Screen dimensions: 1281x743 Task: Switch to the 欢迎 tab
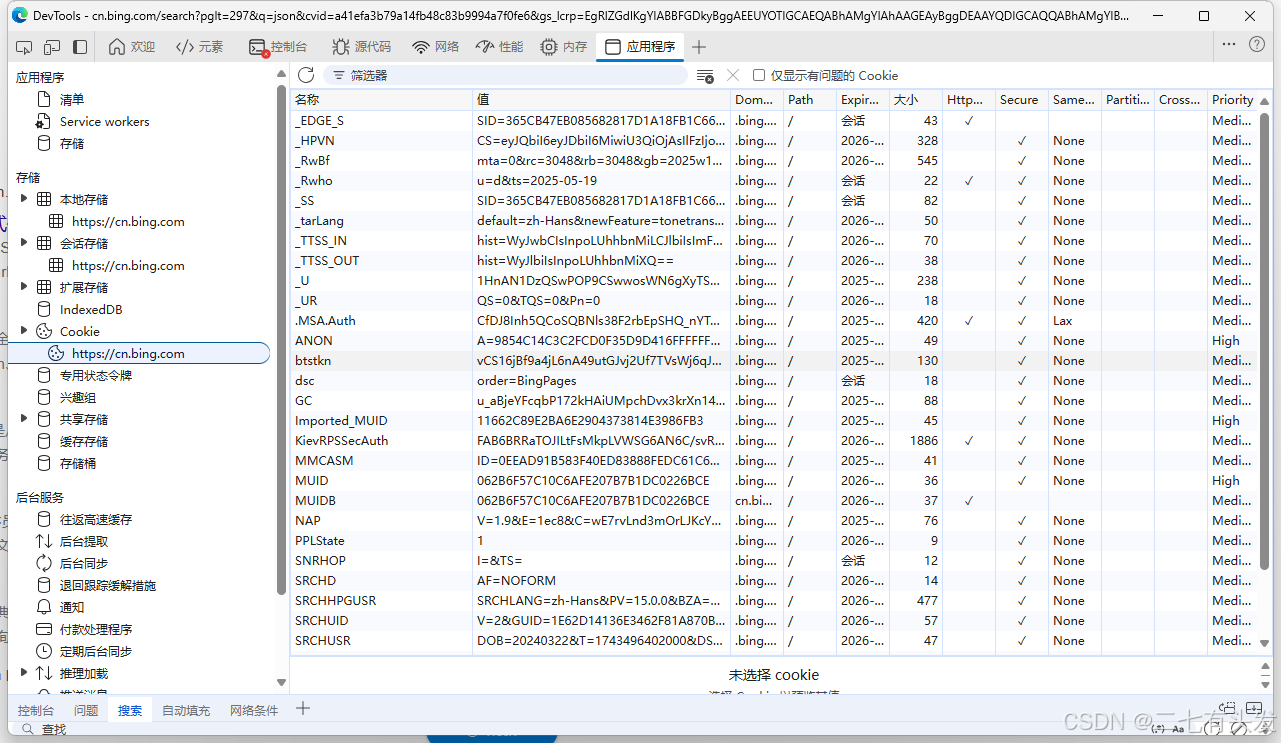coord(132,47)
